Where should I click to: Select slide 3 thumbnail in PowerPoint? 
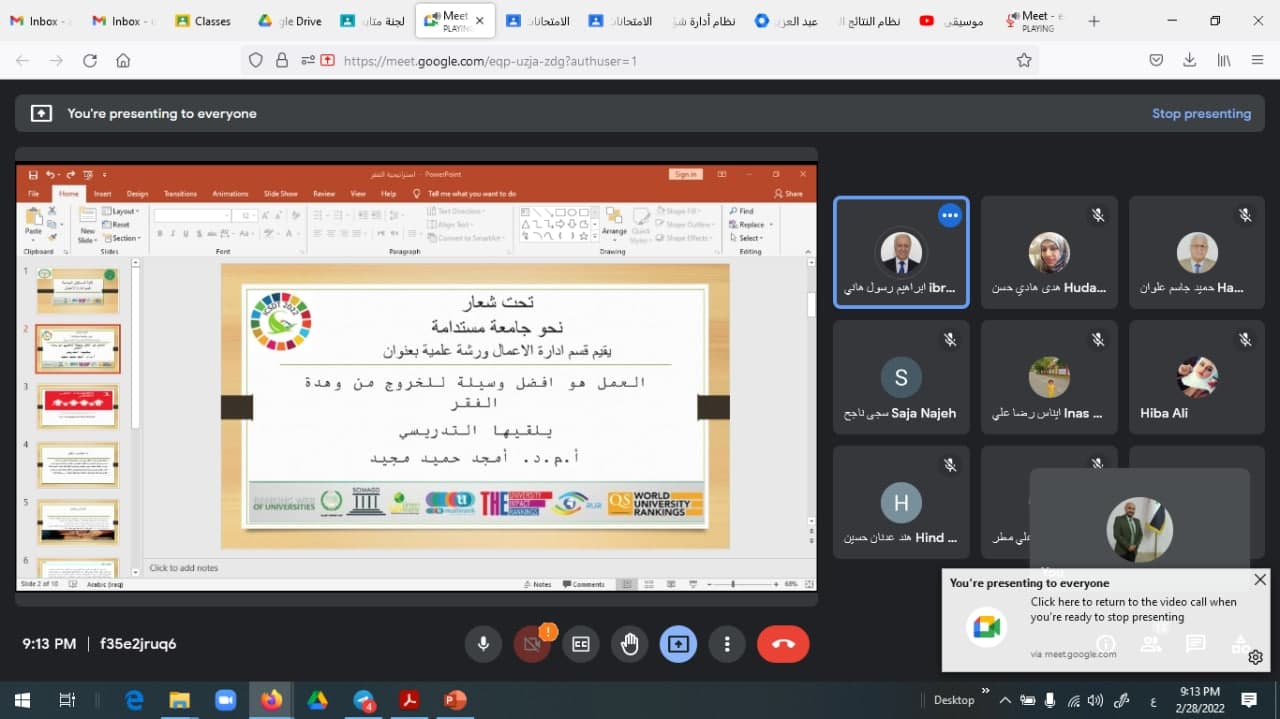click(78, 407)
